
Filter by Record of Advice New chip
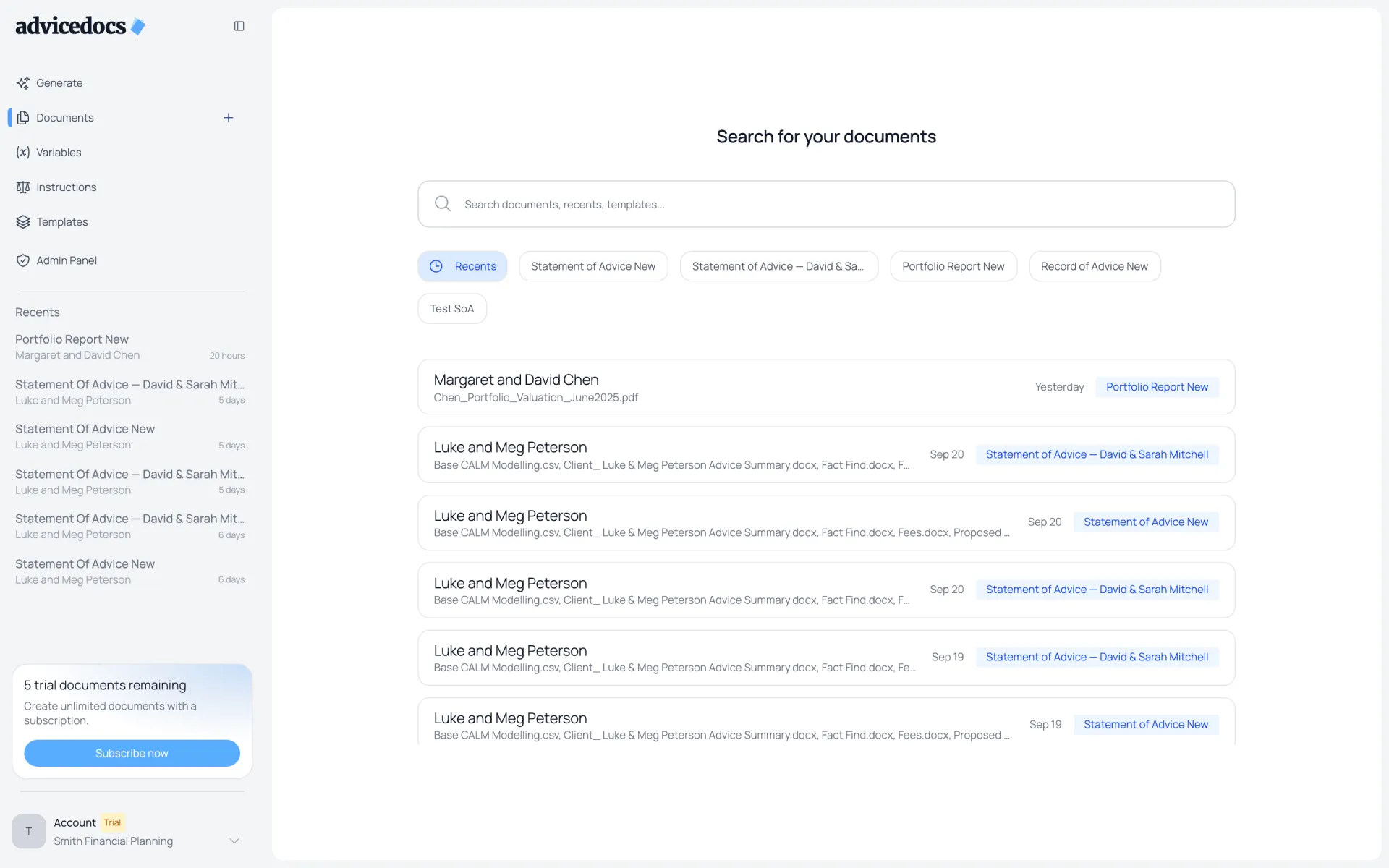pos(1095,266)
